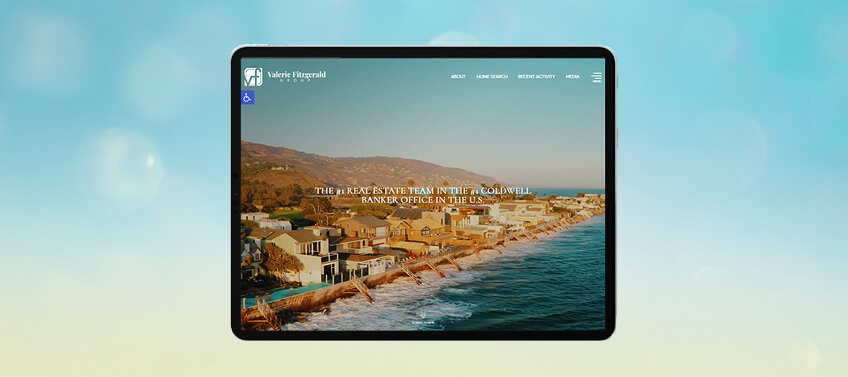
Task: Click the word GROUP beneath the logo name
Action: pyautogui.click(x=296, y=81)
